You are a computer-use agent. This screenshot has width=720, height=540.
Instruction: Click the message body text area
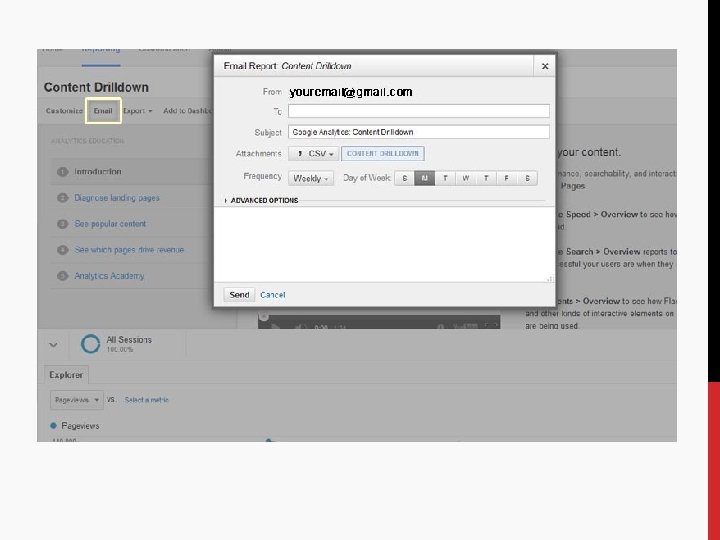[x=384, y=244]
